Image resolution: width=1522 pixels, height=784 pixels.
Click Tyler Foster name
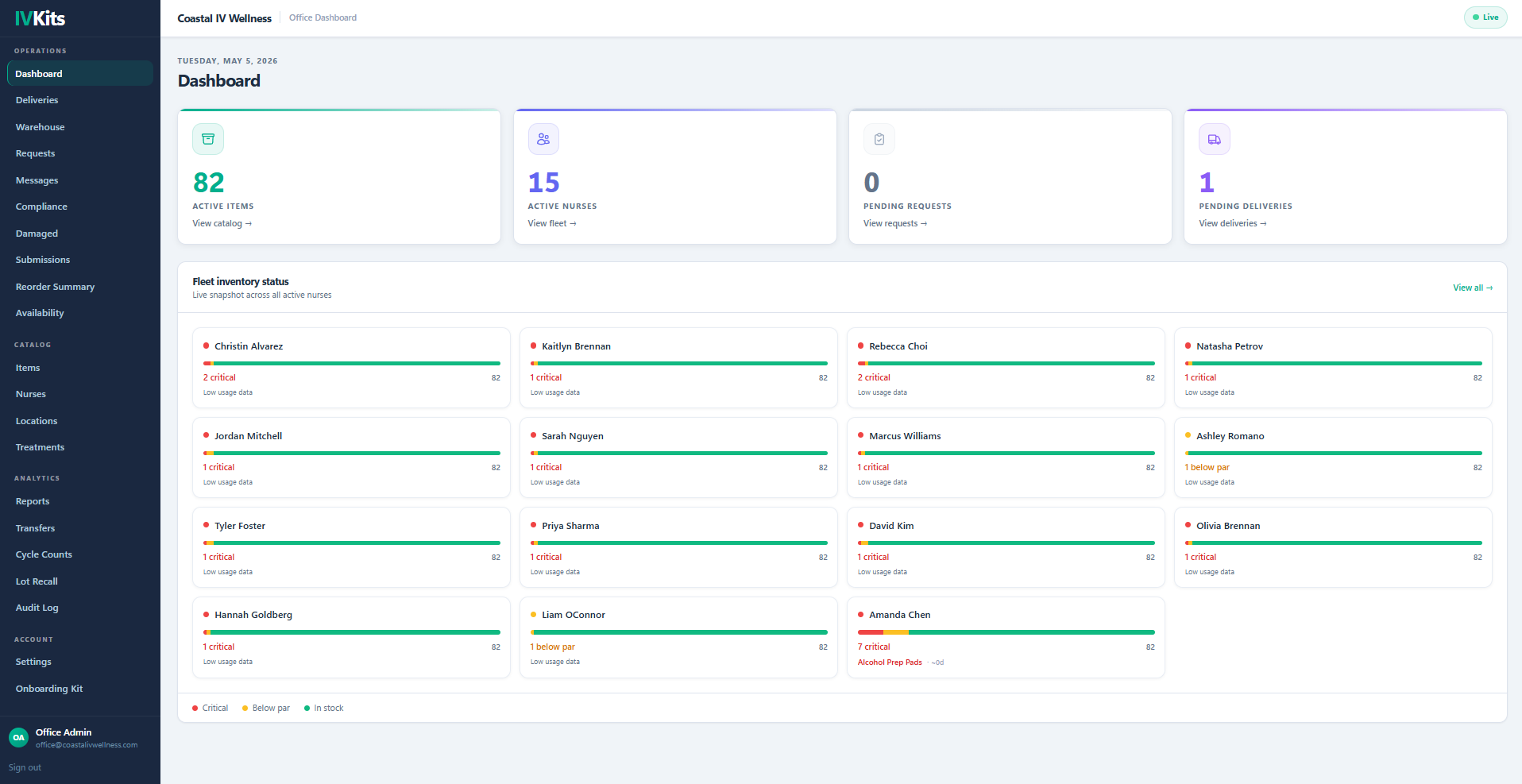coord(240,526)
